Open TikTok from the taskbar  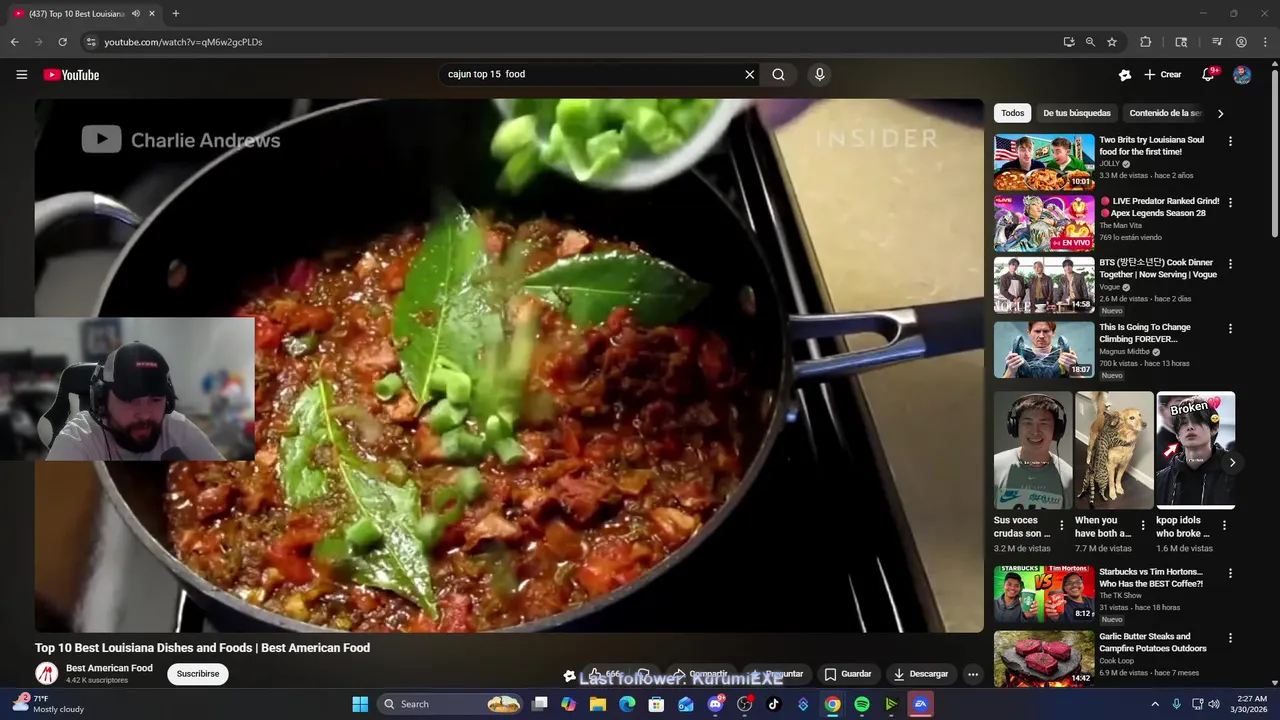pyautogui.click(x=774, y=704)
